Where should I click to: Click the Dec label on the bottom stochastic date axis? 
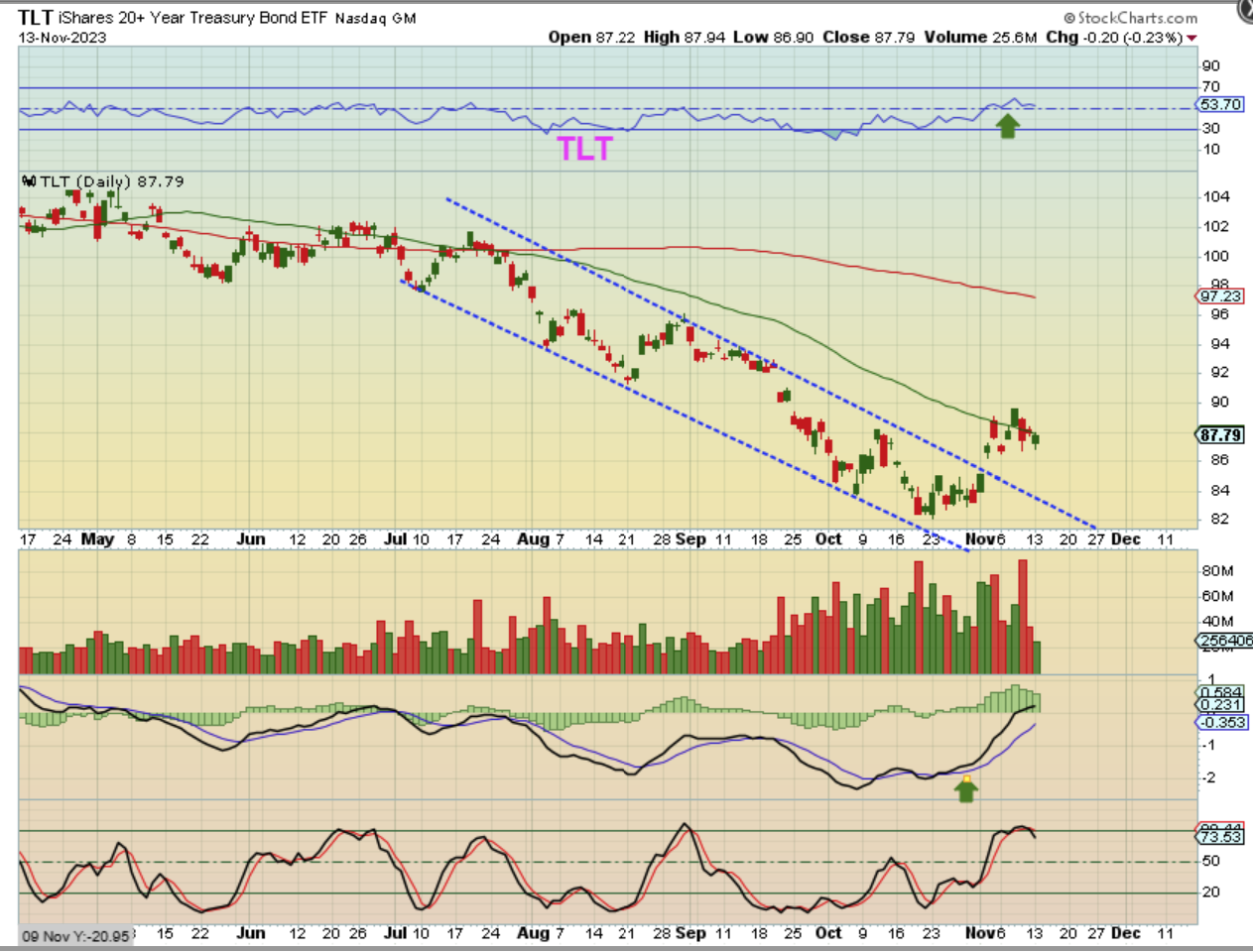pyautogui.click(x=1125, y=933)
